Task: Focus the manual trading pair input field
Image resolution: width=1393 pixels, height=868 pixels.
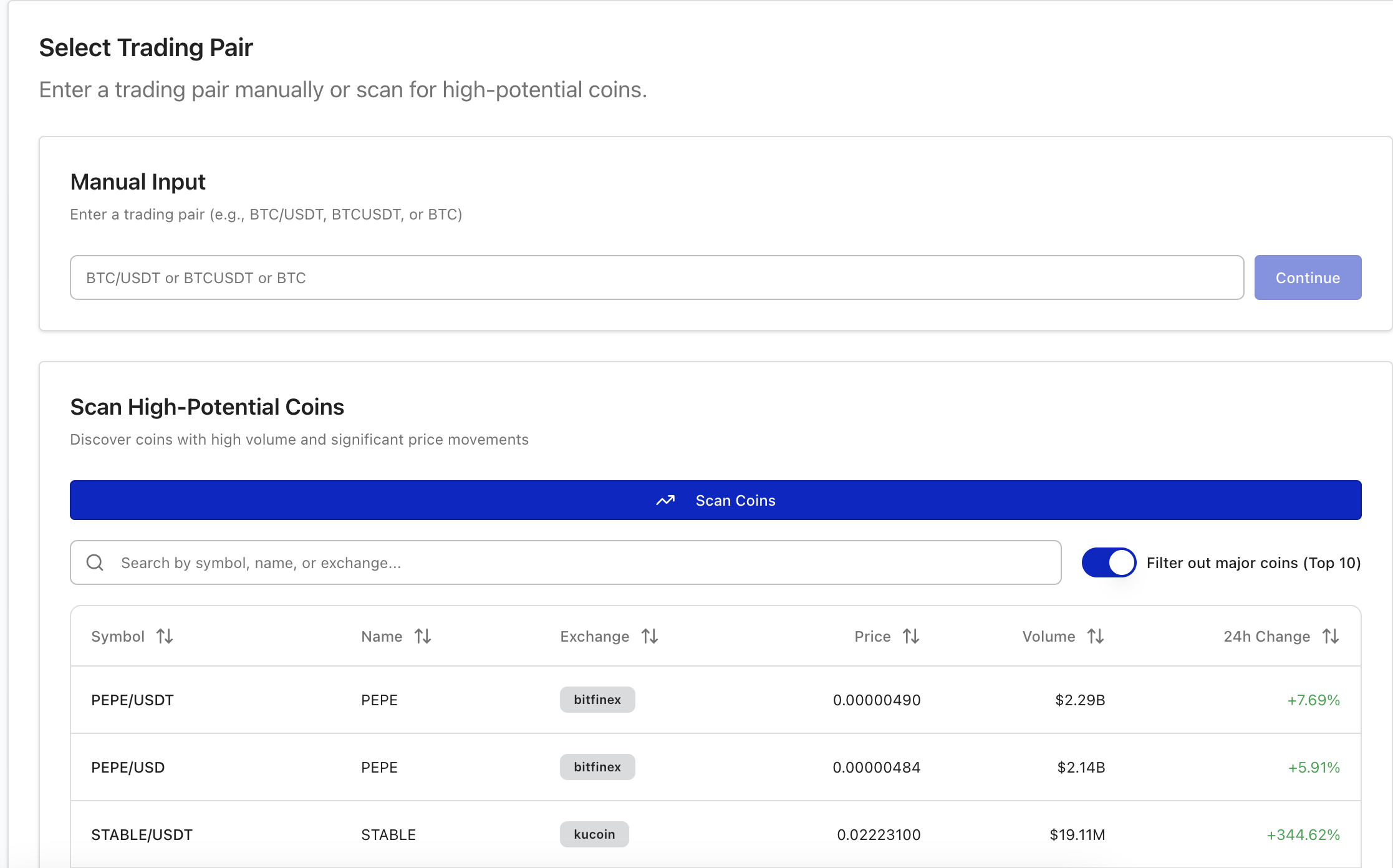Action: (x=656, y=277)
